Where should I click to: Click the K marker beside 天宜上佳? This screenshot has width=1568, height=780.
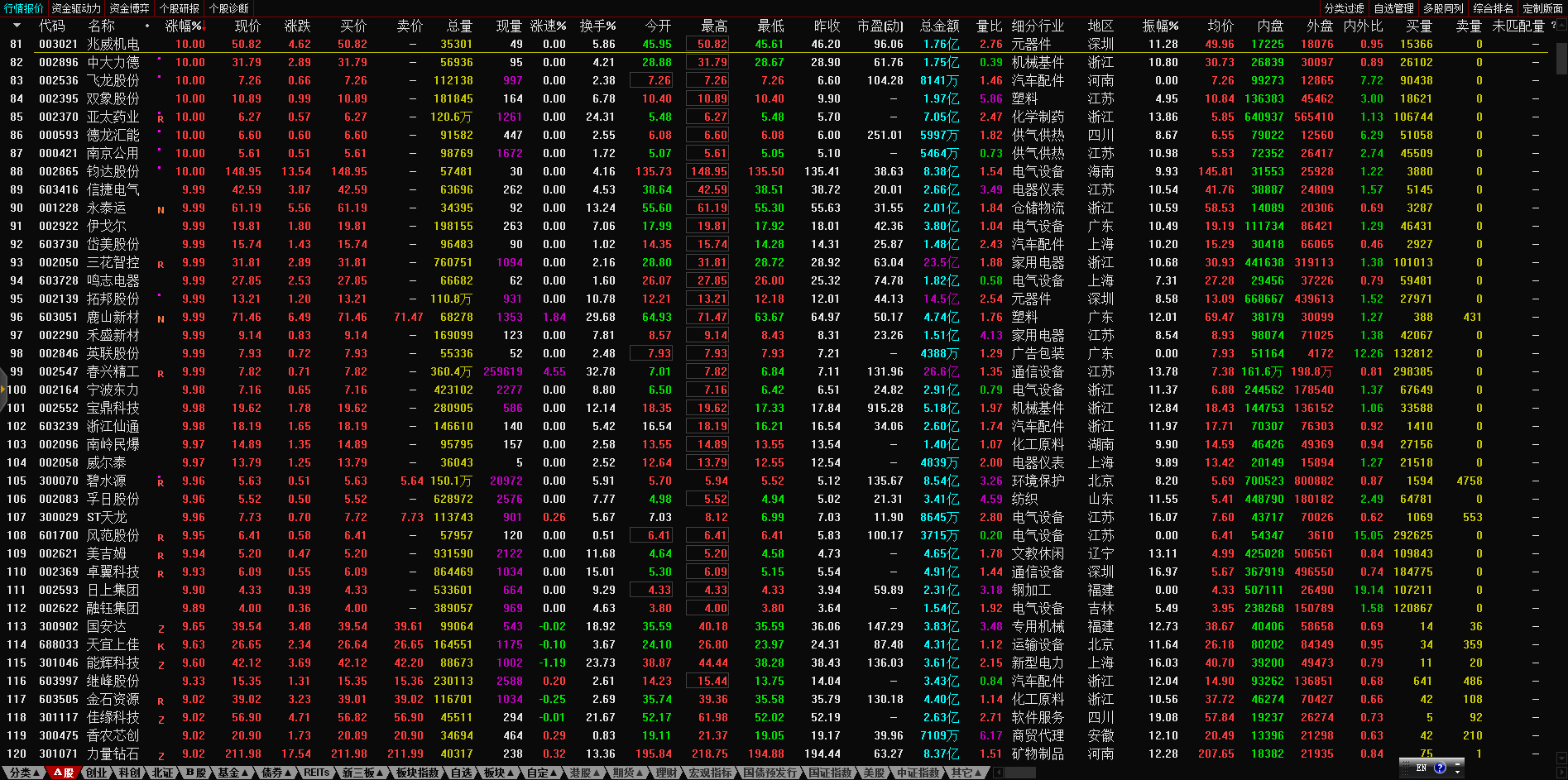pos(161,646)
